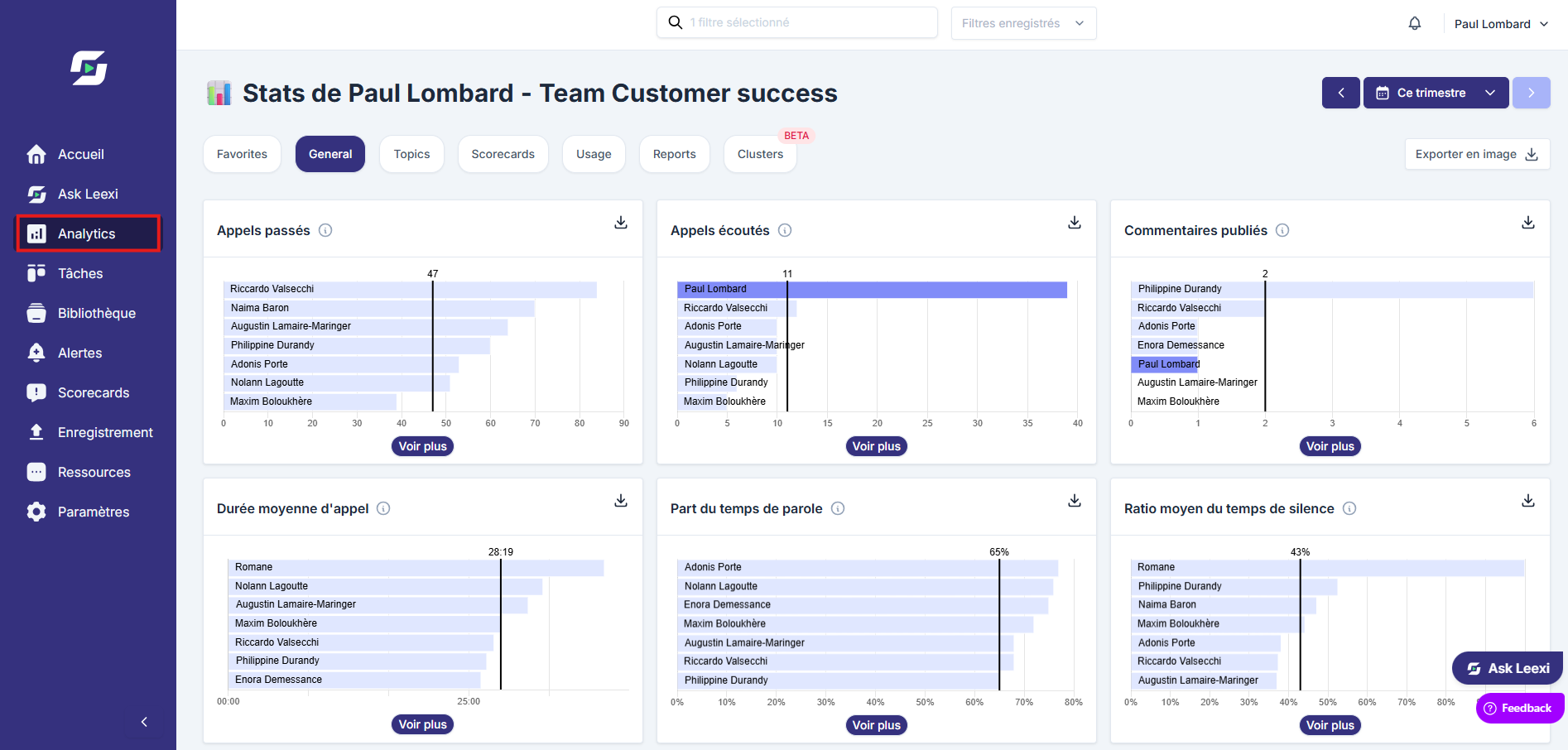Click Voir plus under Part du temps de parole
Viewport: 1568px width, 750px height.
coord(876,725)
